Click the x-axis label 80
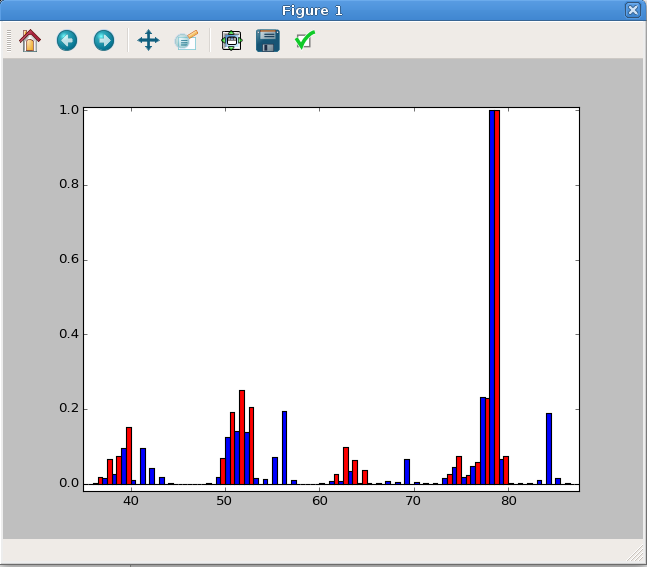 pyautogui.click(x=508, y=501)
